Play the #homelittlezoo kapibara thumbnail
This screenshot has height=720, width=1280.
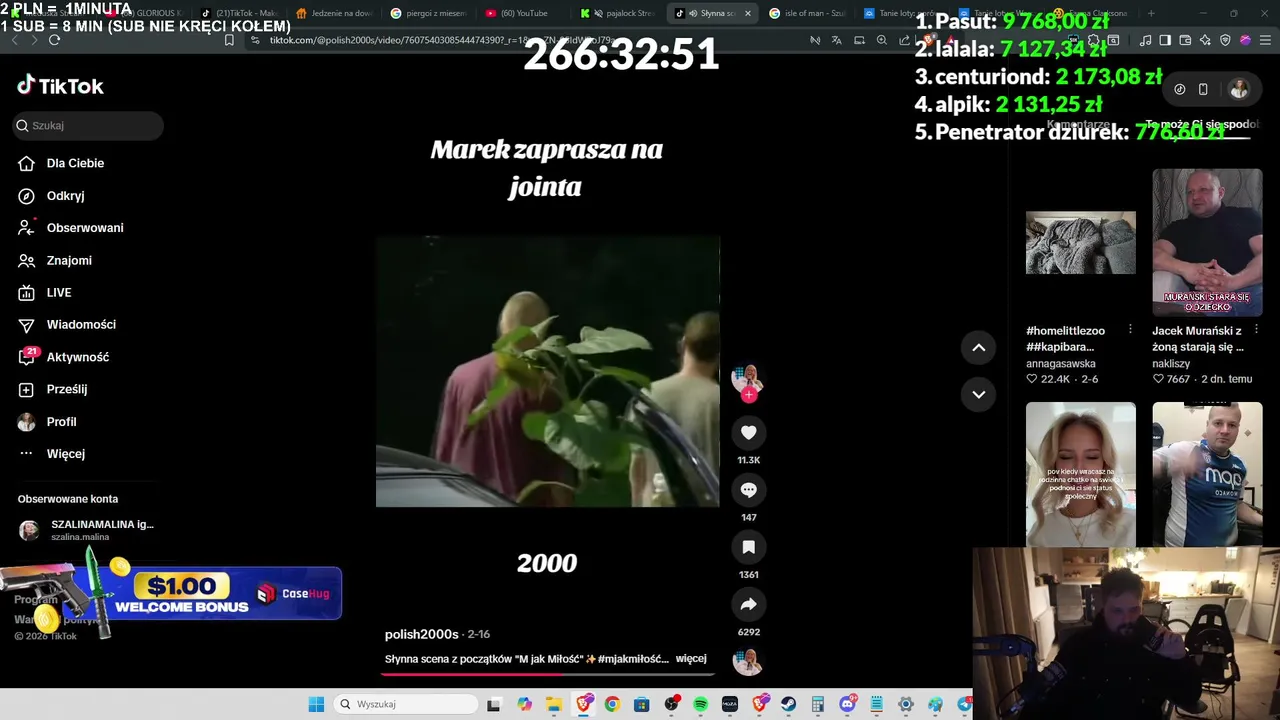(x=1080, y=242)
